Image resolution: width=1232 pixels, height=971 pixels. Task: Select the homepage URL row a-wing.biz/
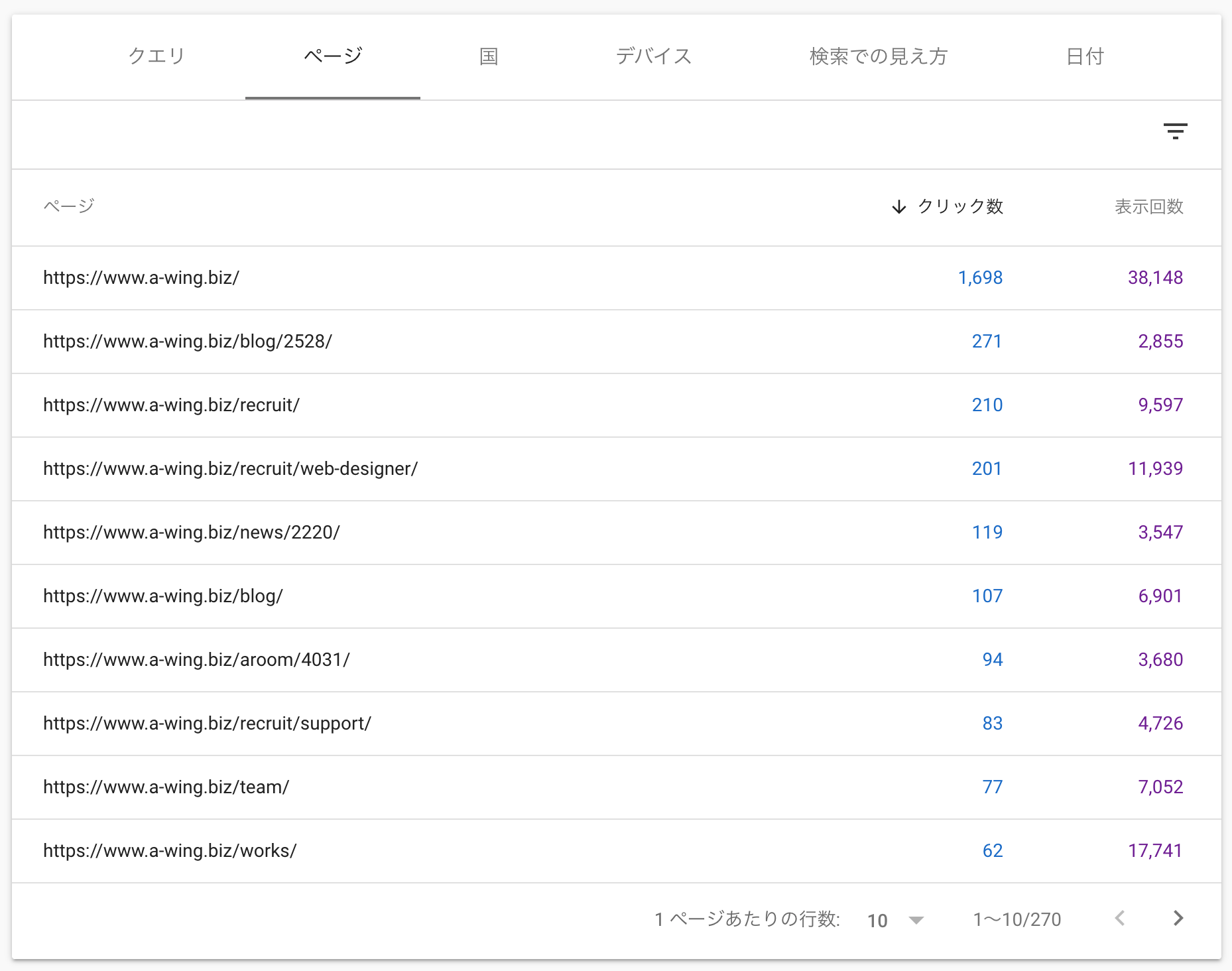[x=141, y=278]
